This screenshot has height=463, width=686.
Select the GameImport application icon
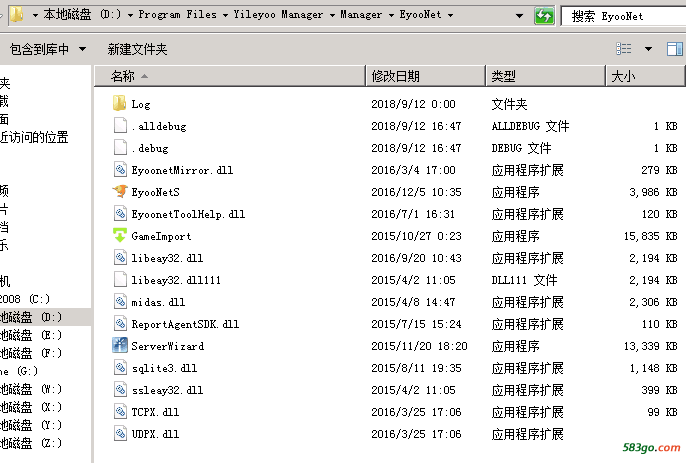pos(120,235)
